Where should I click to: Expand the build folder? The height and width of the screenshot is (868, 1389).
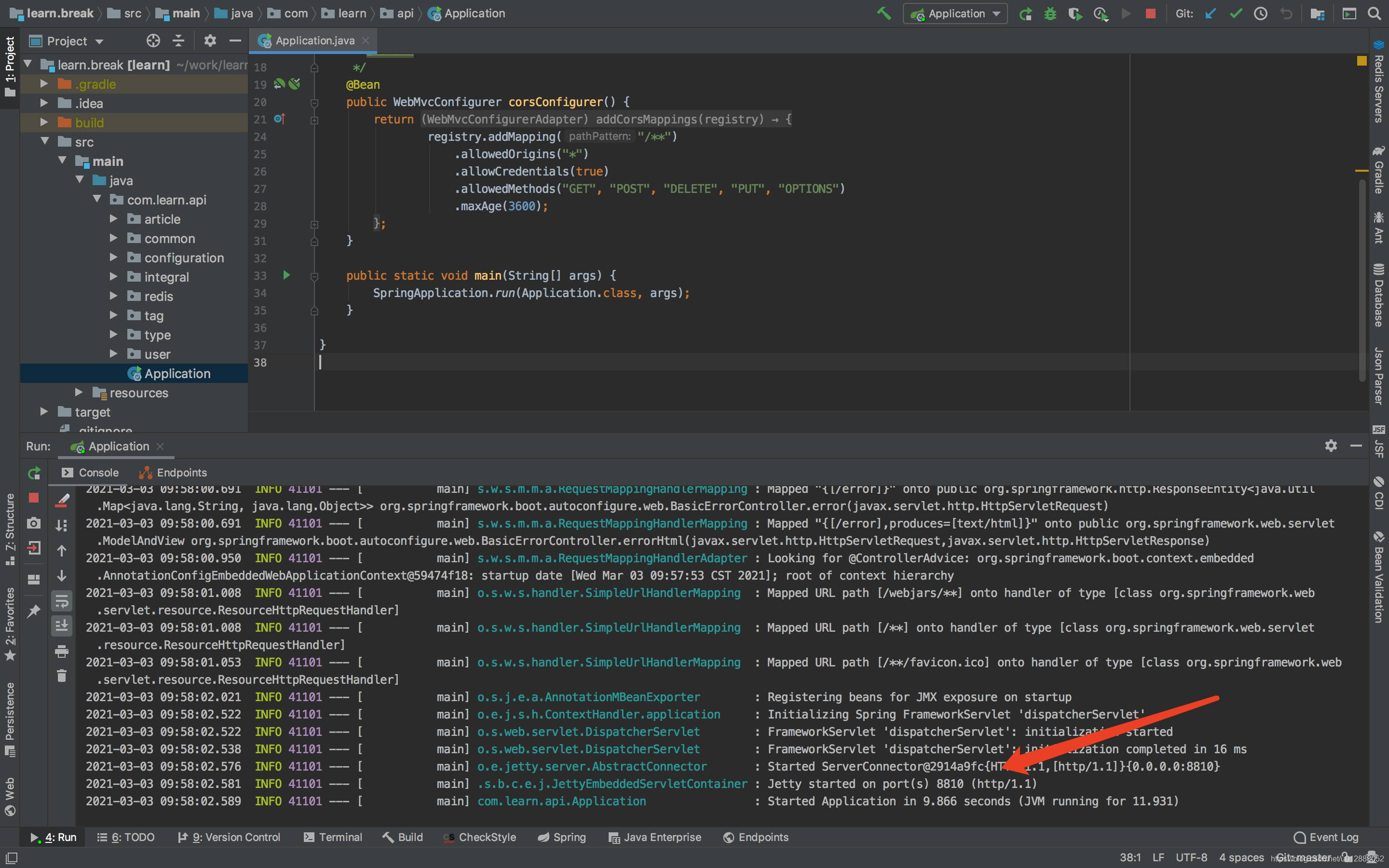click(43, 122)
